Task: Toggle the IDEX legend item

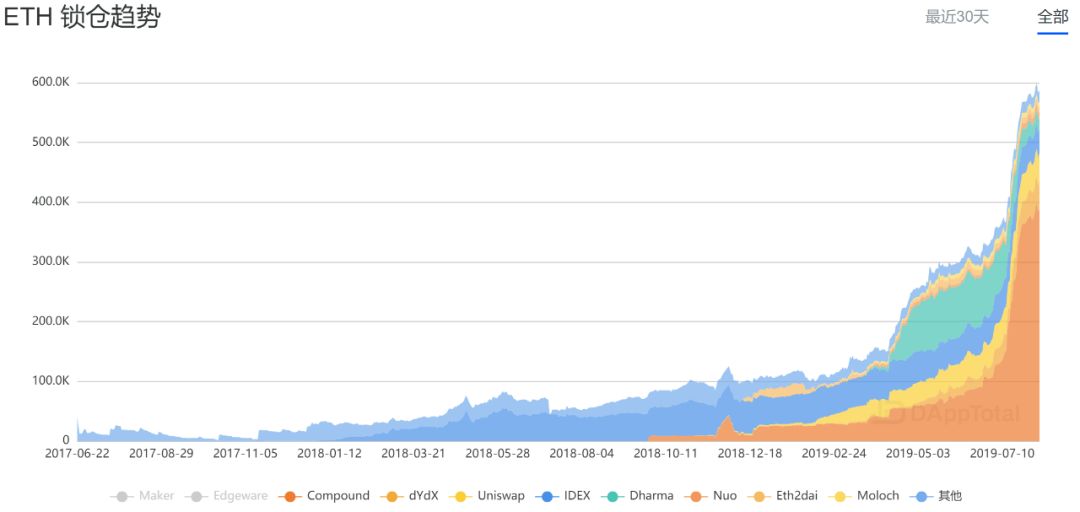Action: pos(562,495)
